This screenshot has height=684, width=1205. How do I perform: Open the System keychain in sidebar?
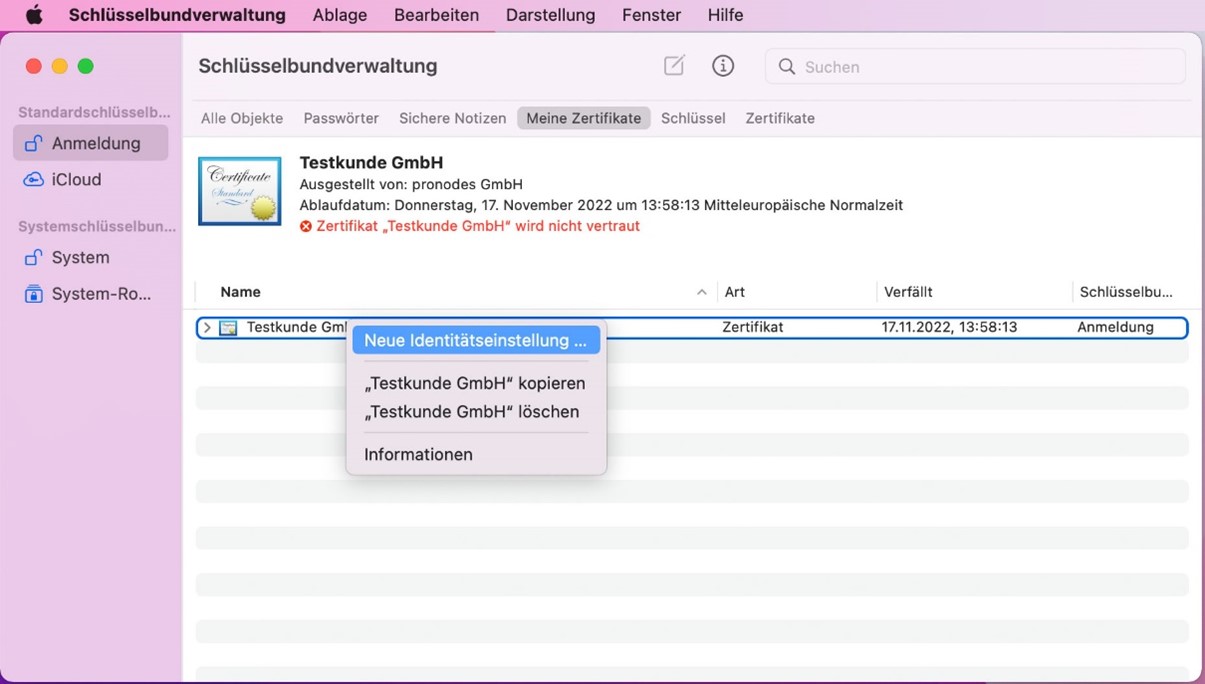click(x=80, y=257)
